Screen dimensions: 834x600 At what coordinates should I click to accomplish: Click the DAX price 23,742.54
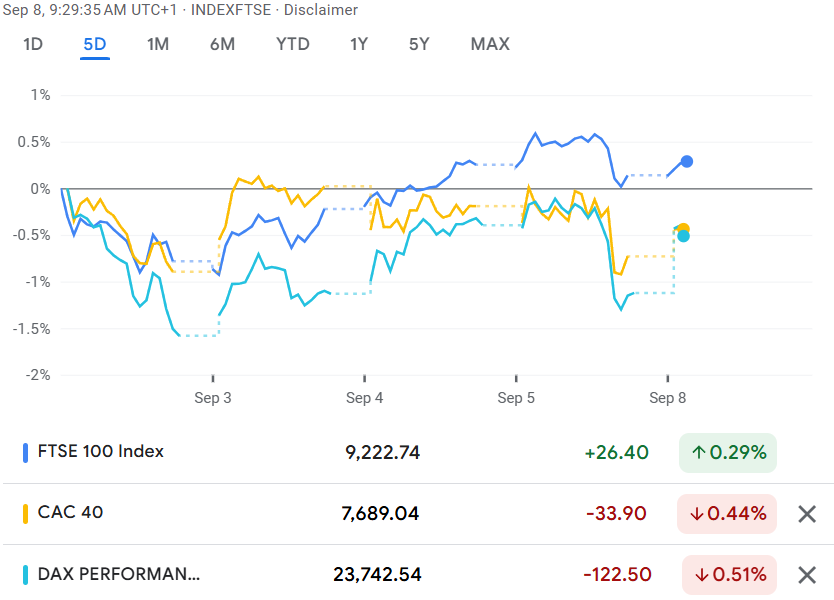pyautogui.click(x=377, y=575)
